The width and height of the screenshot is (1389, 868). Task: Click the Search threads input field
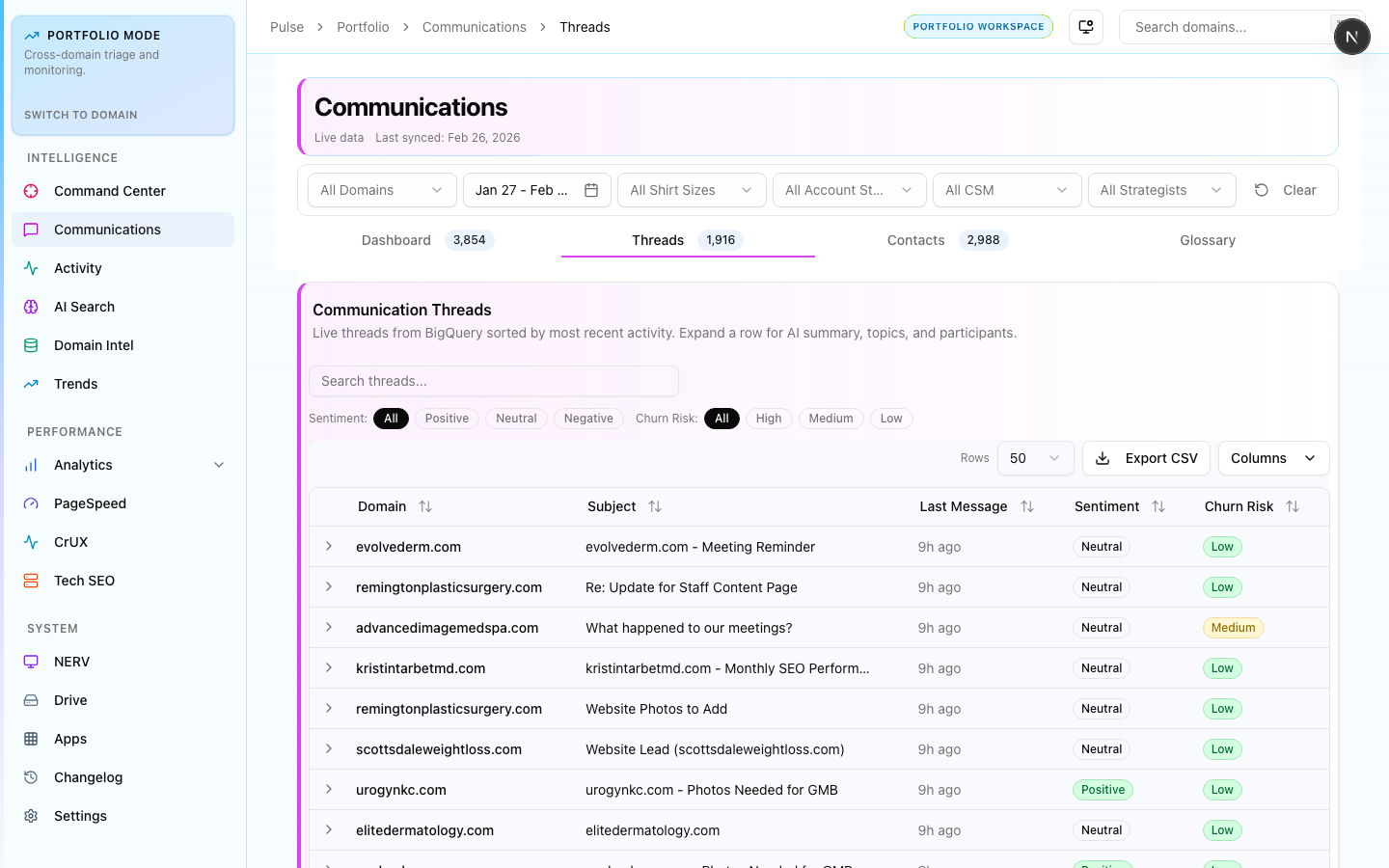(x=494, y=381)
